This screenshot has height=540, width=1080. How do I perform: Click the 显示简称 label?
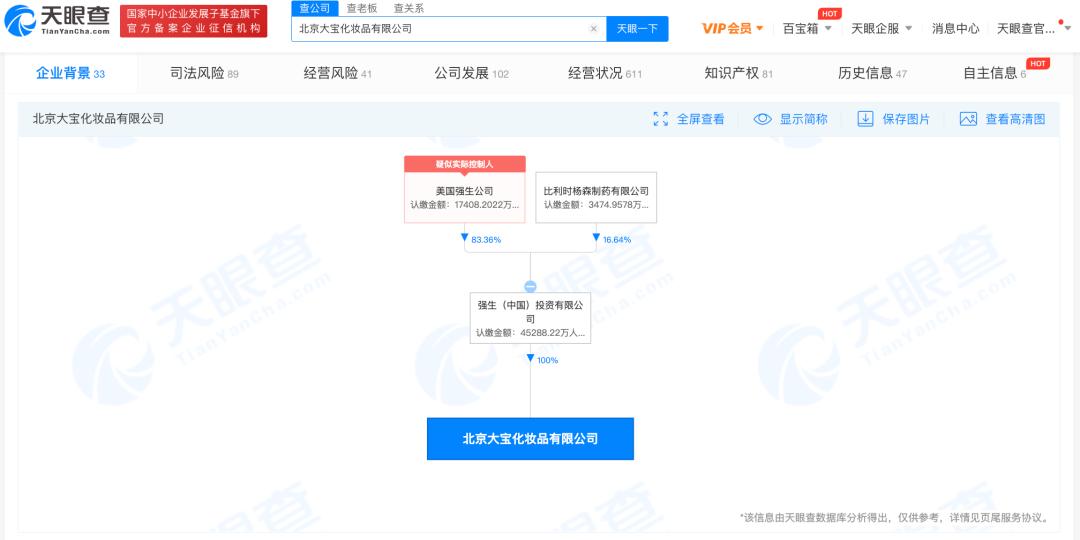pos(803,119)
